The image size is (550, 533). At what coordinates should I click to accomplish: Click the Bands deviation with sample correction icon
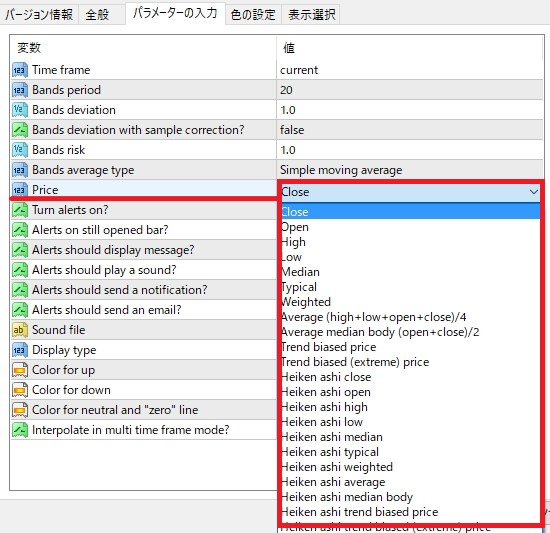coord(20,130)
